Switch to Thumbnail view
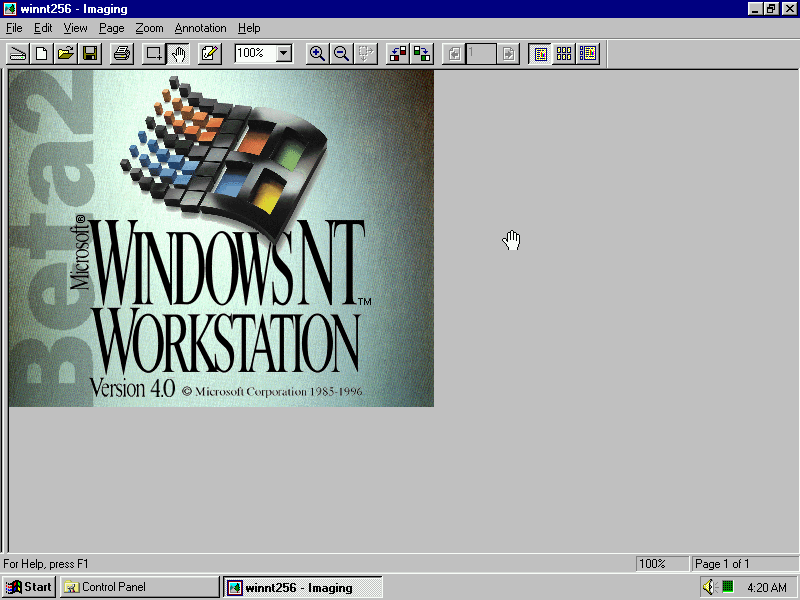The width and height of the screenshot is (800, 600). (564, 54)
